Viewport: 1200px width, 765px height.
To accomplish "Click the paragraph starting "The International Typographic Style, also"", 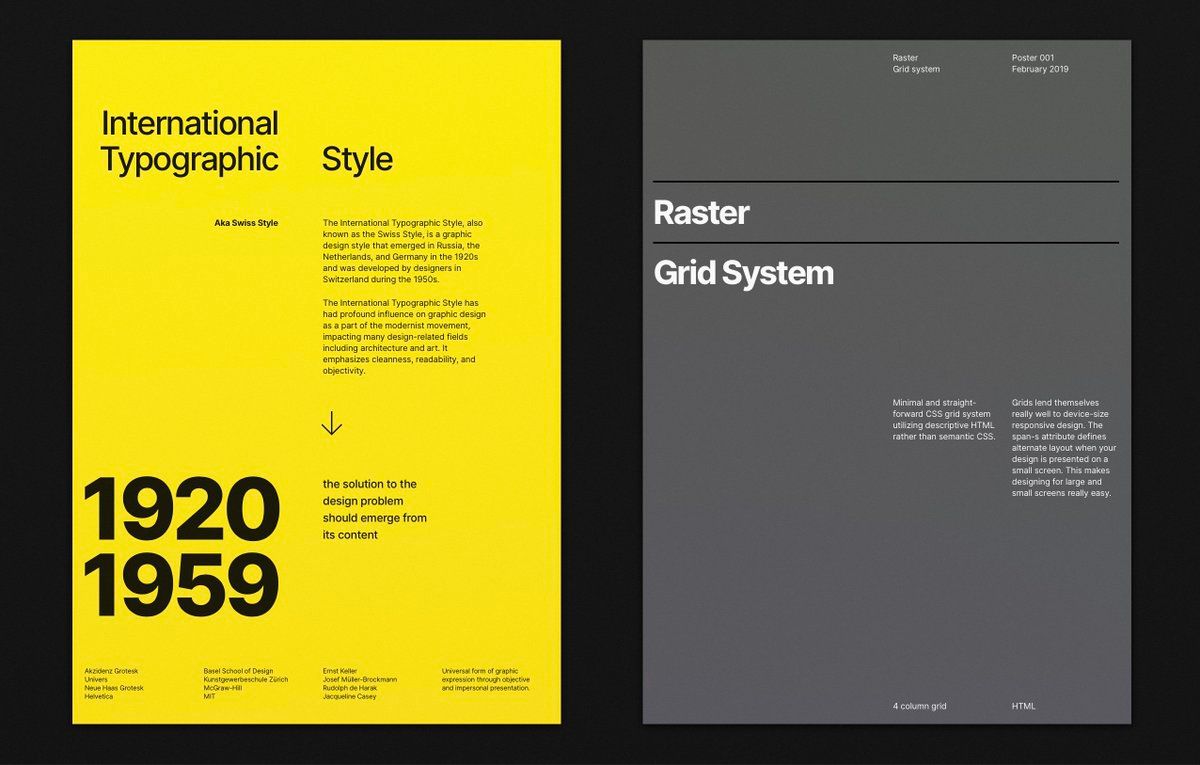I will pyautogui.click(x=403, y=251).
